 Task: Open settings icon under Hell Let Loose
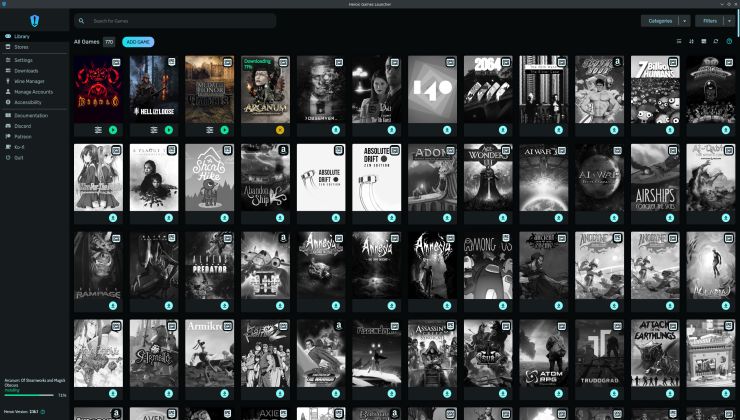(154, 130)
